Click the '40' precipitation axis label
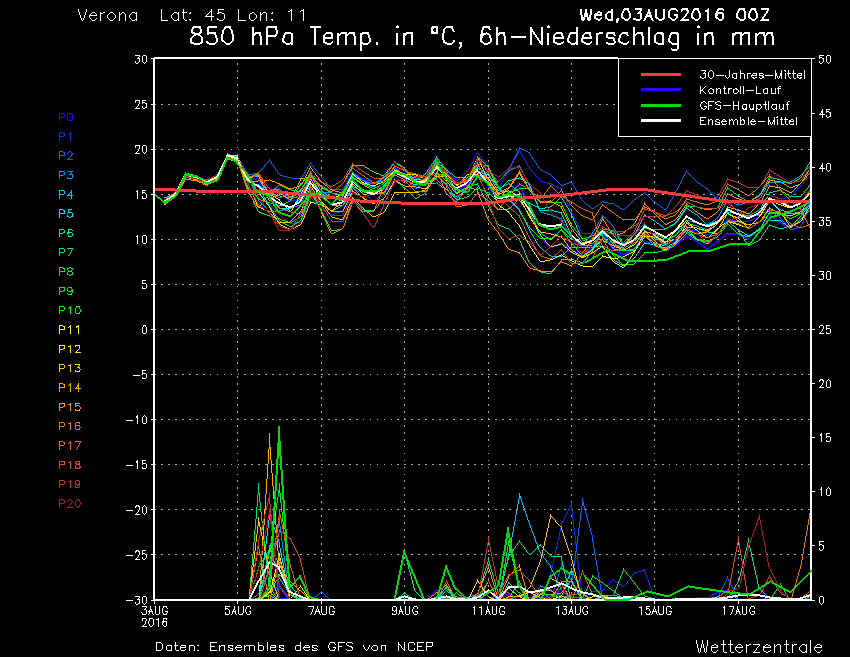850x657 pixels. [x=825, y=168]
